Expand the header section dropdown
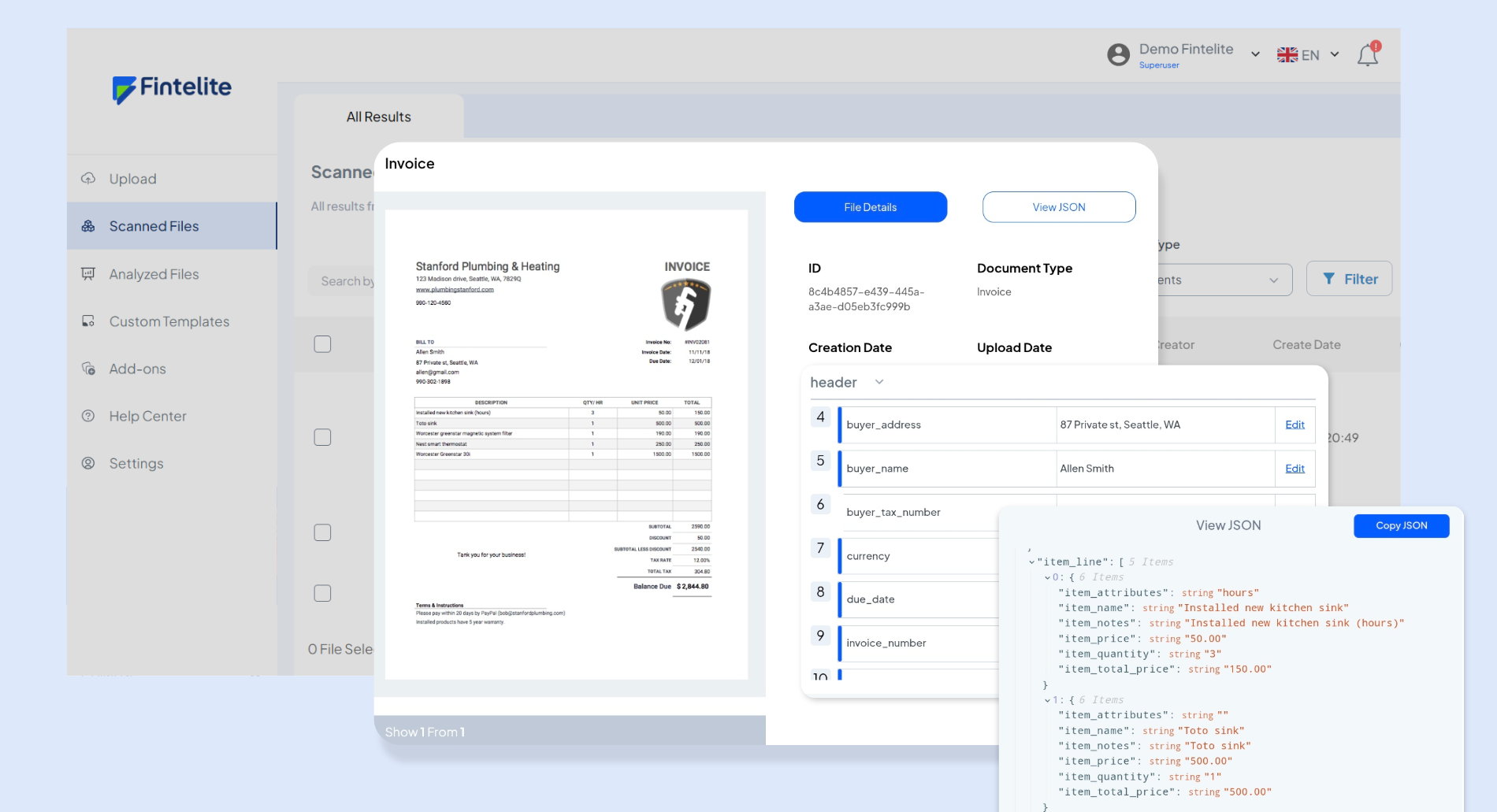1497x812 pixels. [879, 382]
